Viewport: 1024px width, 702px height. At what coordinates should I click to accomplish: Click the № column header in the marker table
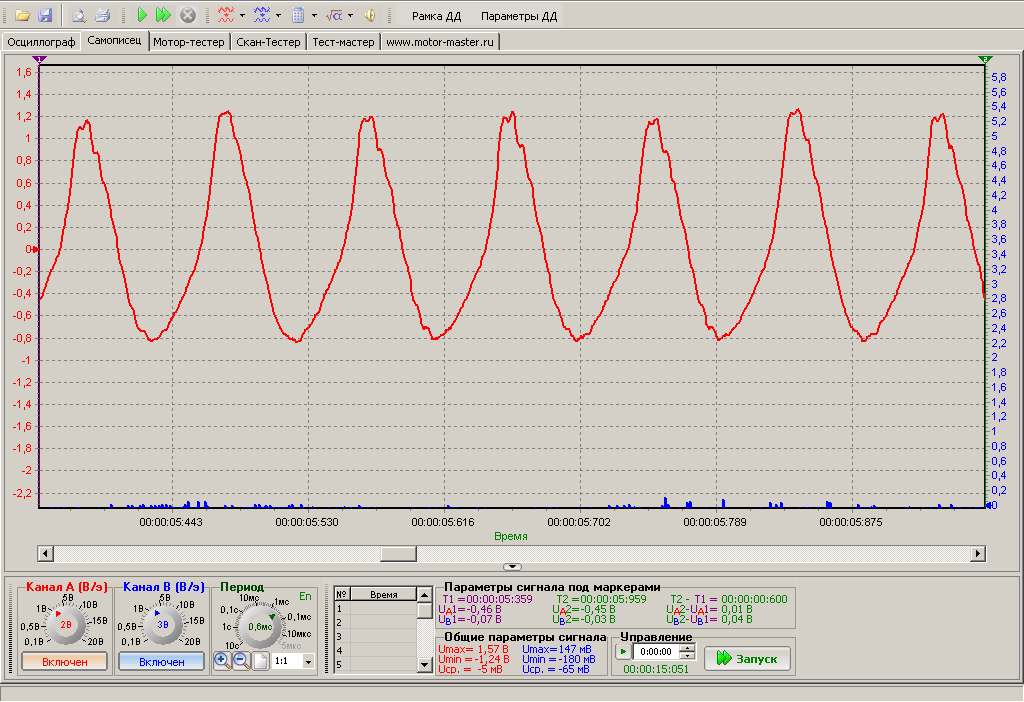click(342, 594)
